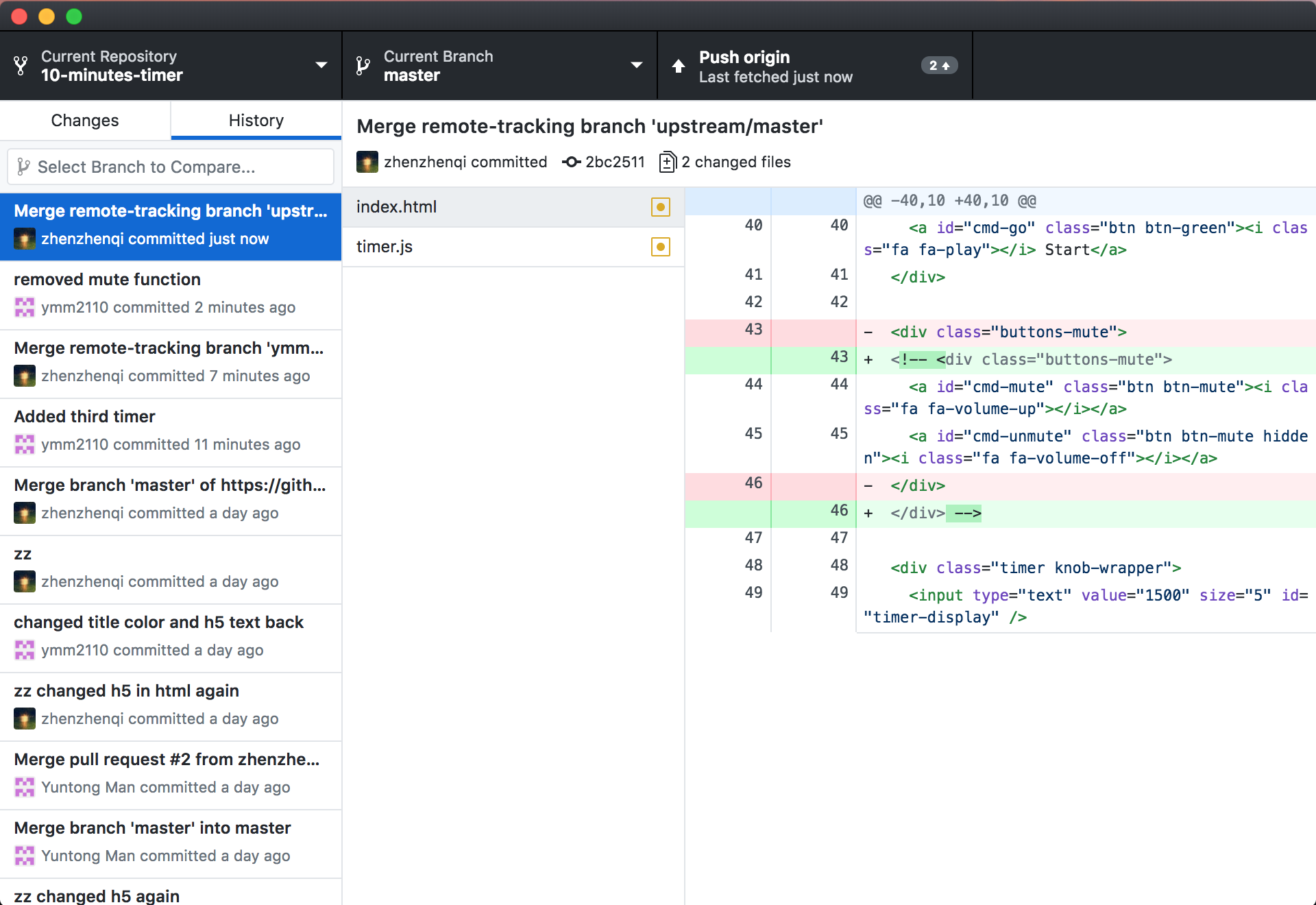The image size is (1316, 905).
Task: Click the repository icon beside 10-minutes-timer
Action: tap(21, 66)
